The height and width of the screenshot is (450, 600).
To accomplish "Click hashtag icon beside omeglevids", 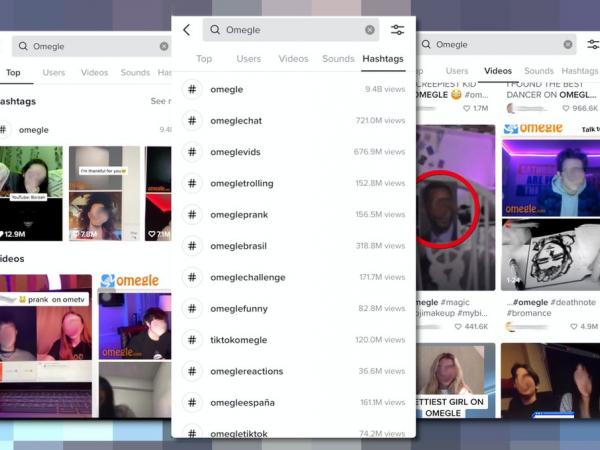I will pyautogui.click(x=192, y=152).
